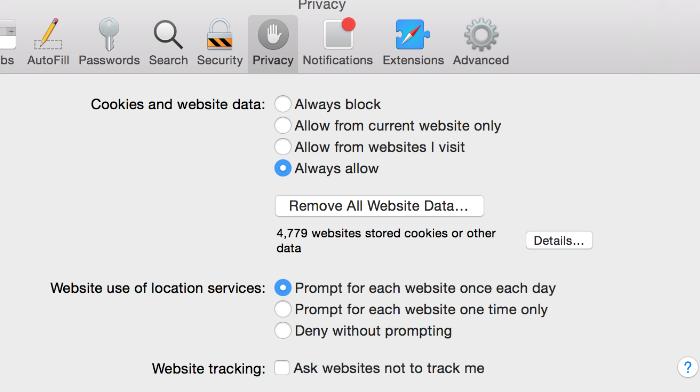700x392 pixels.
Task: Open the Extensions puzzle piece pane
Action: tap(413, 35)
